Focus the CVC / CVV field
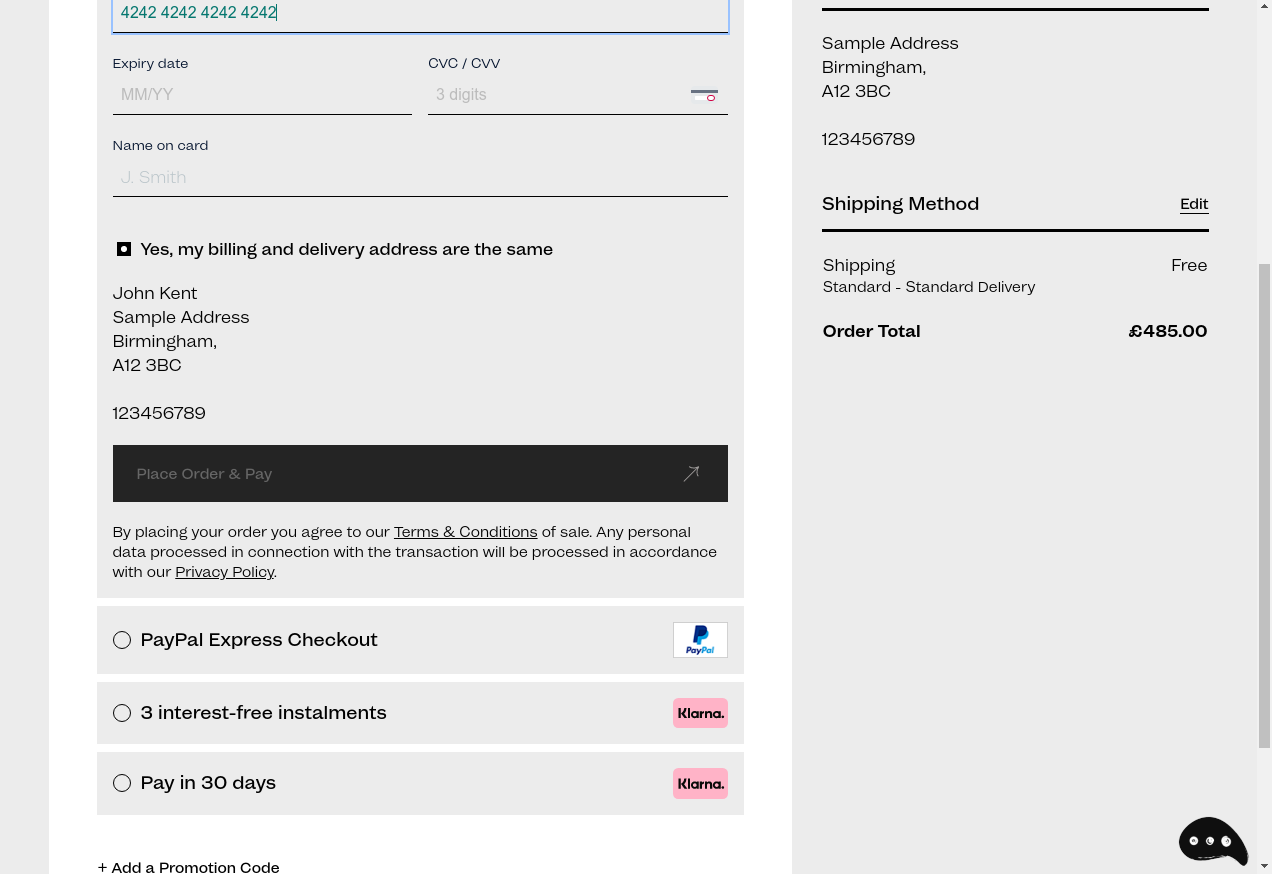Viewport: 1272px width, 874px height. [578, 95]
